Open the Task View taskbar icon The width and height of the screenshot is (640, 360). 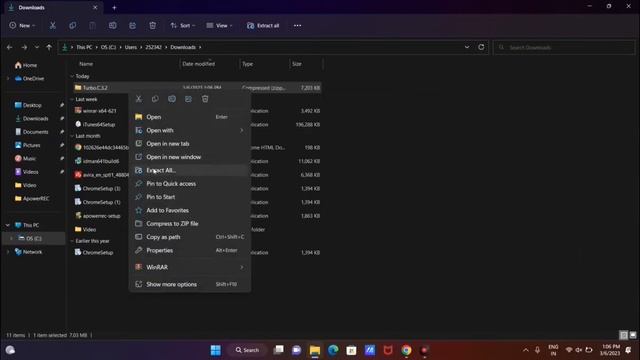[x=278, y=350]
